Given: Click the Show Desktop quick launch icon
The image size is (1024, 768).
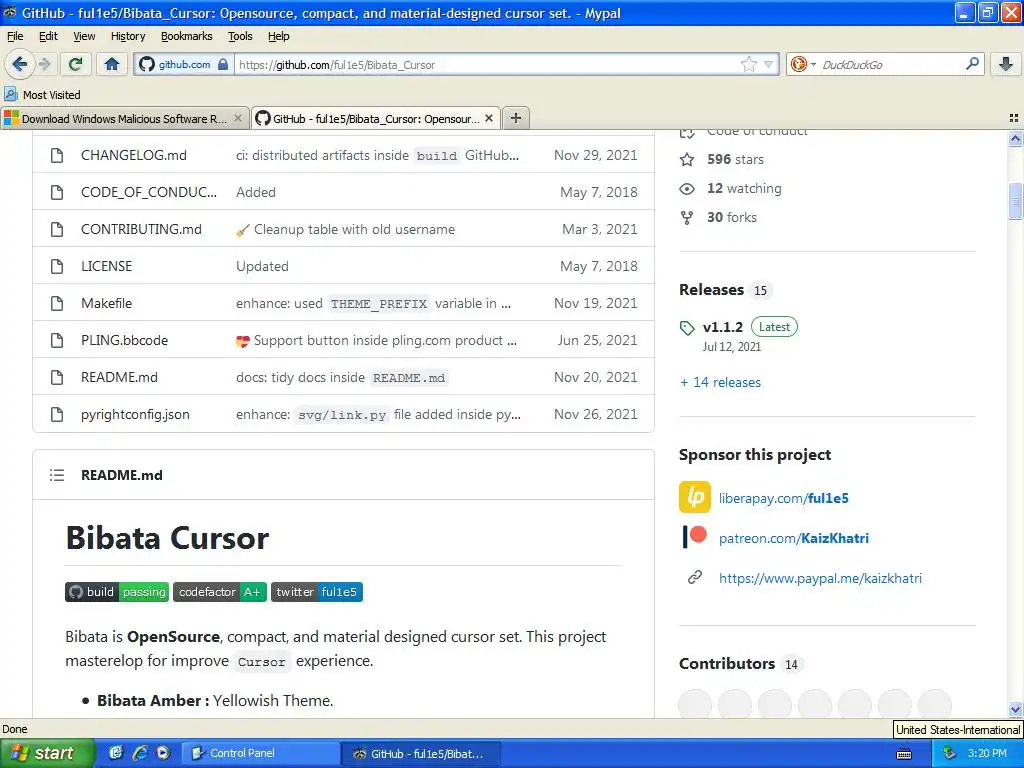Looking at the screenshot, I should (x=116, y=753).
